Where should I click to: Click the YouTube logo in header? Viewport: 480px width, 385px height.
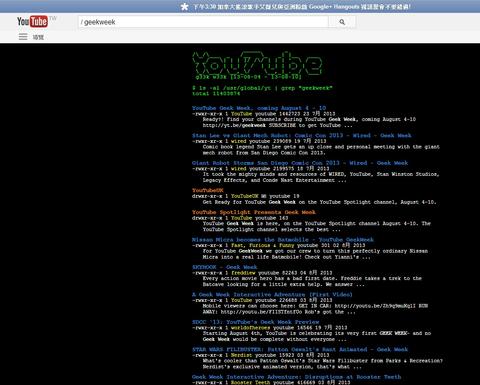33,22
